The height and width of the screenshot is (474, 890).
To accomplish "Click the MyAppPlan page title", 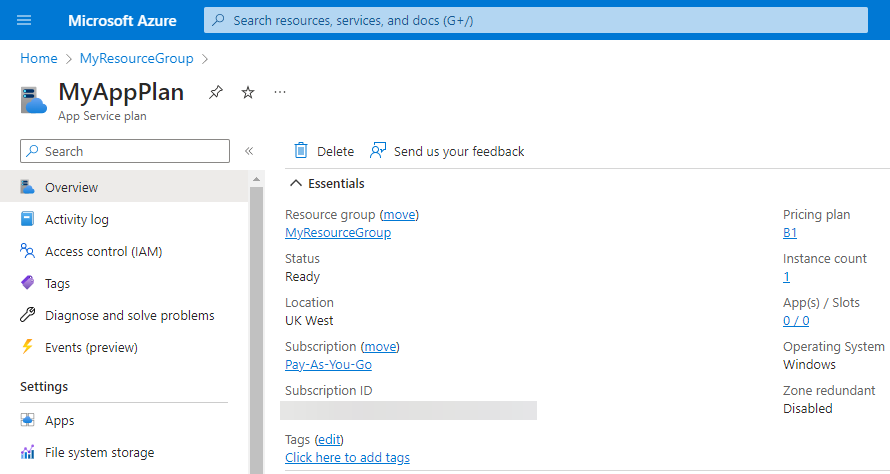I will point(121,92).
